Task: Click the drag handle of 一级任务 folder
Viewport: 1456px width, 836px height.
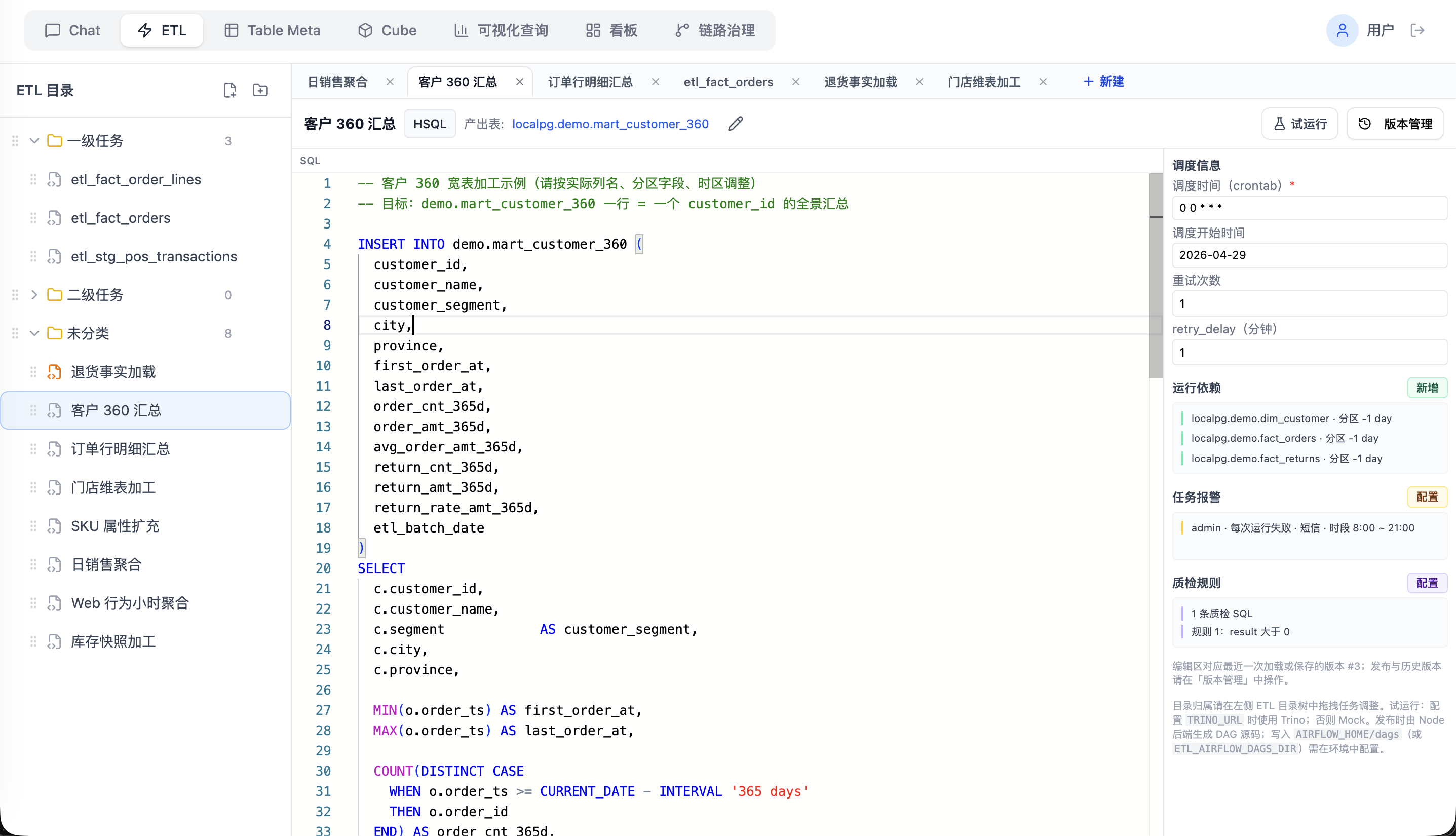Action: tap(16, 141)
